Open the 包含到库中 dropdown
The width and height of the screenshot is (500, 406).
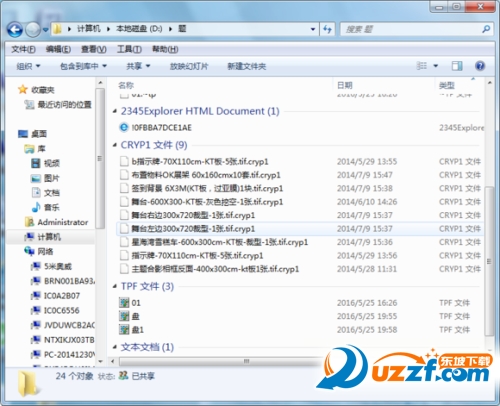83,66
